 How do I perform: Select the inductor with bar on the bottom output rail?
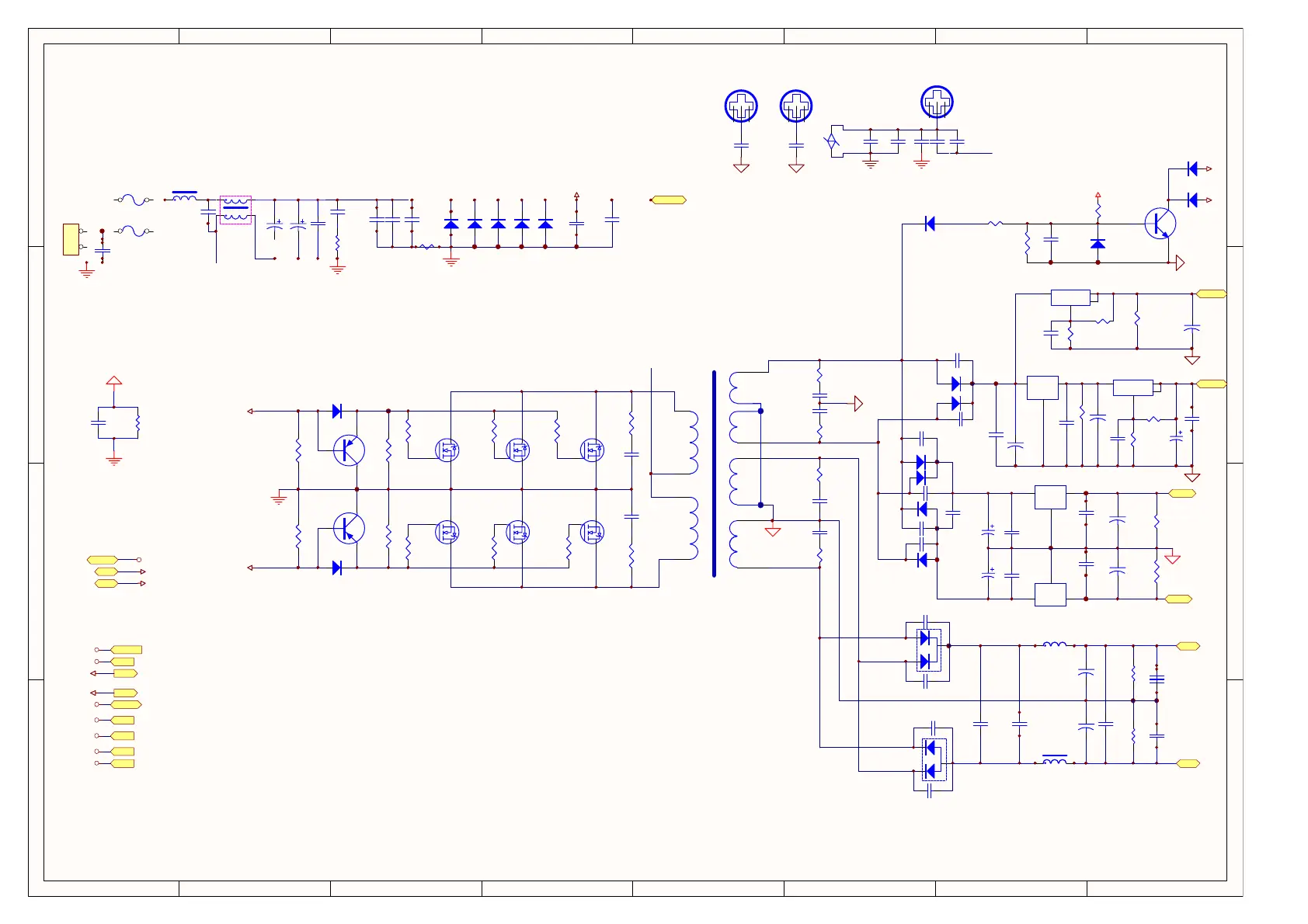click(x=1054, y=760)
